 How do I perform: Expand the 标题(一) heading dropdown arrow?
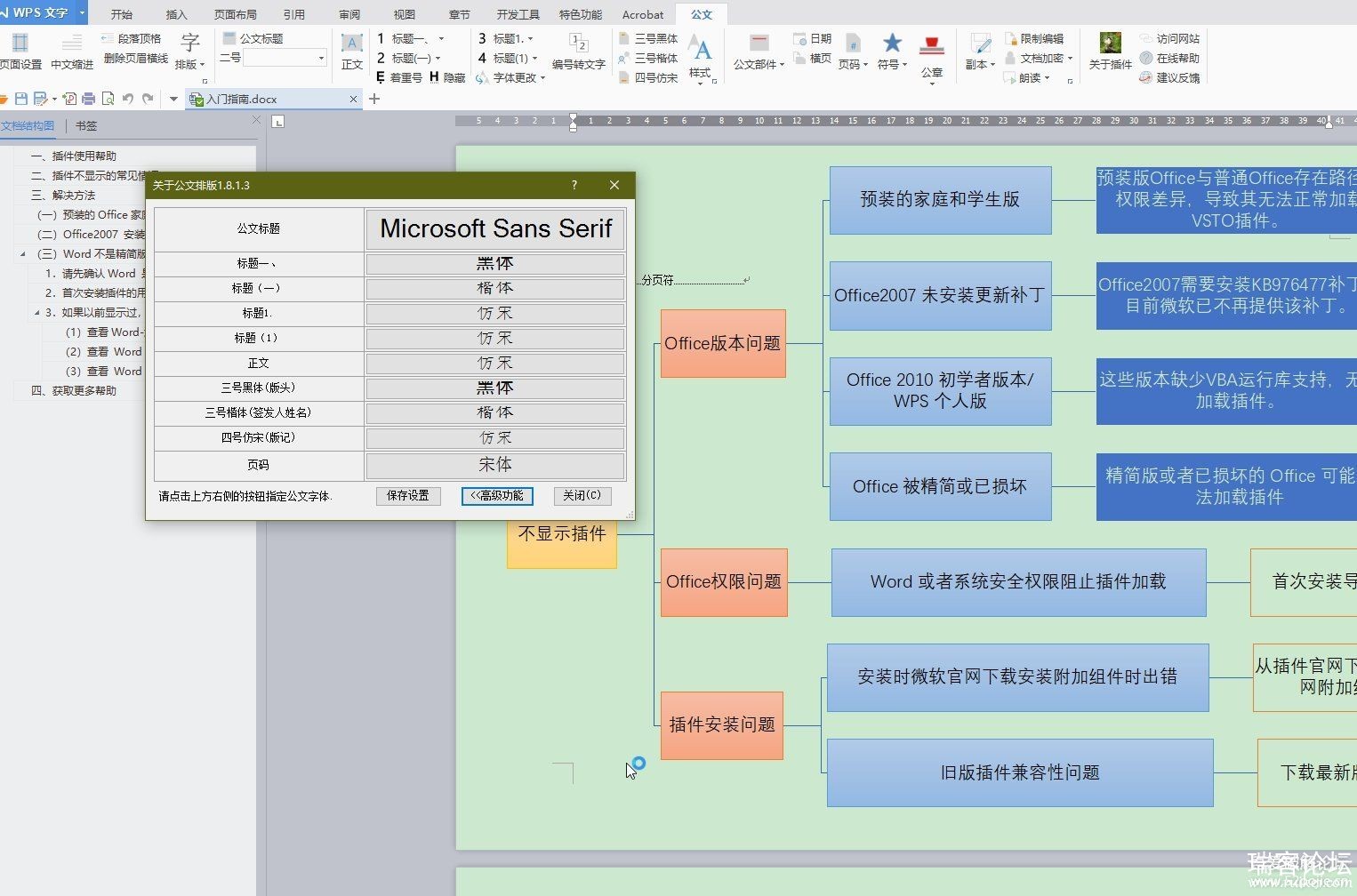click(x=438, y=59)
